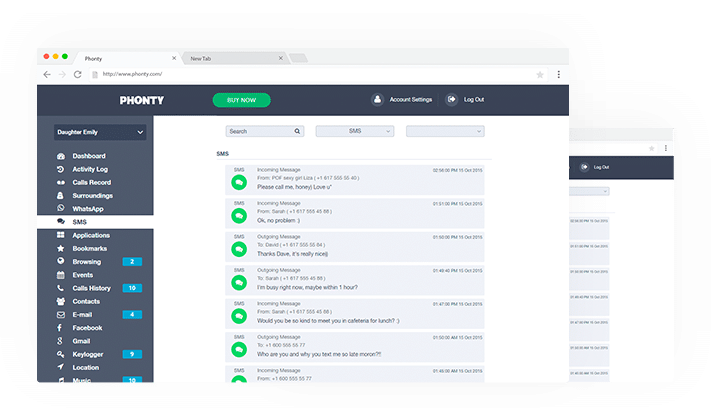Switch to the New Tab browser tab

pyautogui.click(x=234, y=58)
